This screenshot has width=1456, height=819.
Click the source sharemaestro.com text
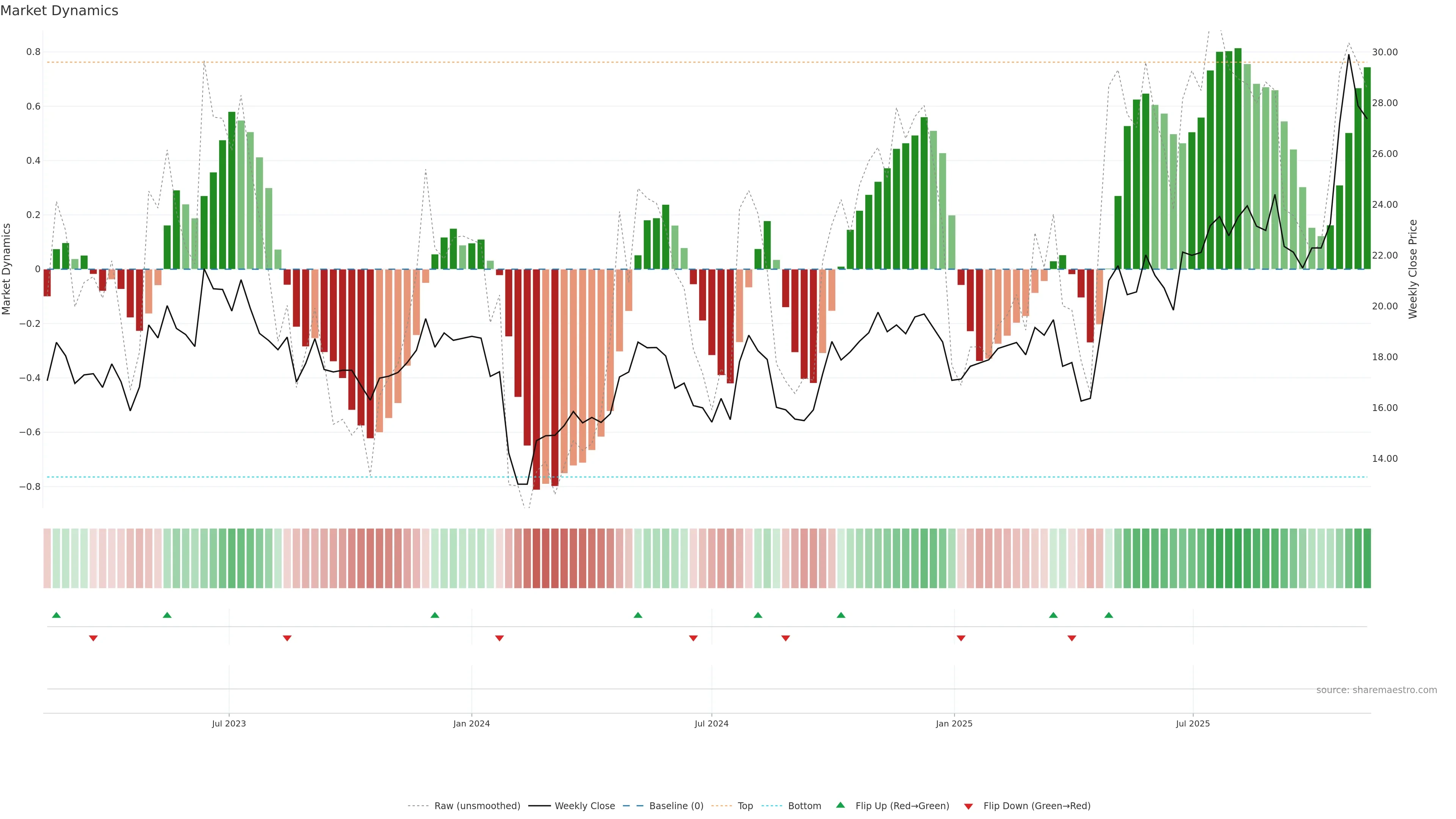pos(1376,690)
